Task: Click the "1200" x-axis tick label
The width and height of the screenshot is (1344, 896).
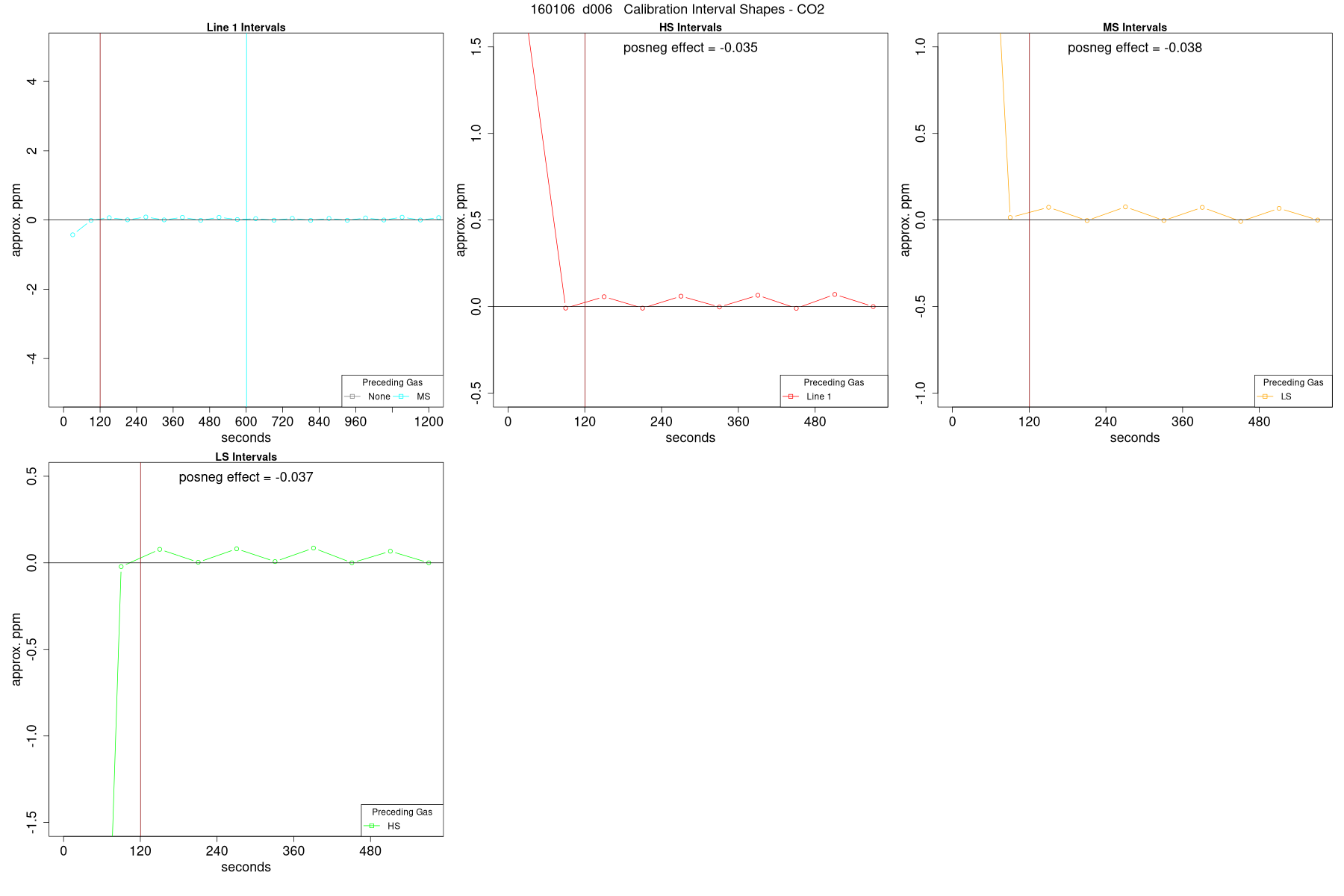Action: click(429, 422)
